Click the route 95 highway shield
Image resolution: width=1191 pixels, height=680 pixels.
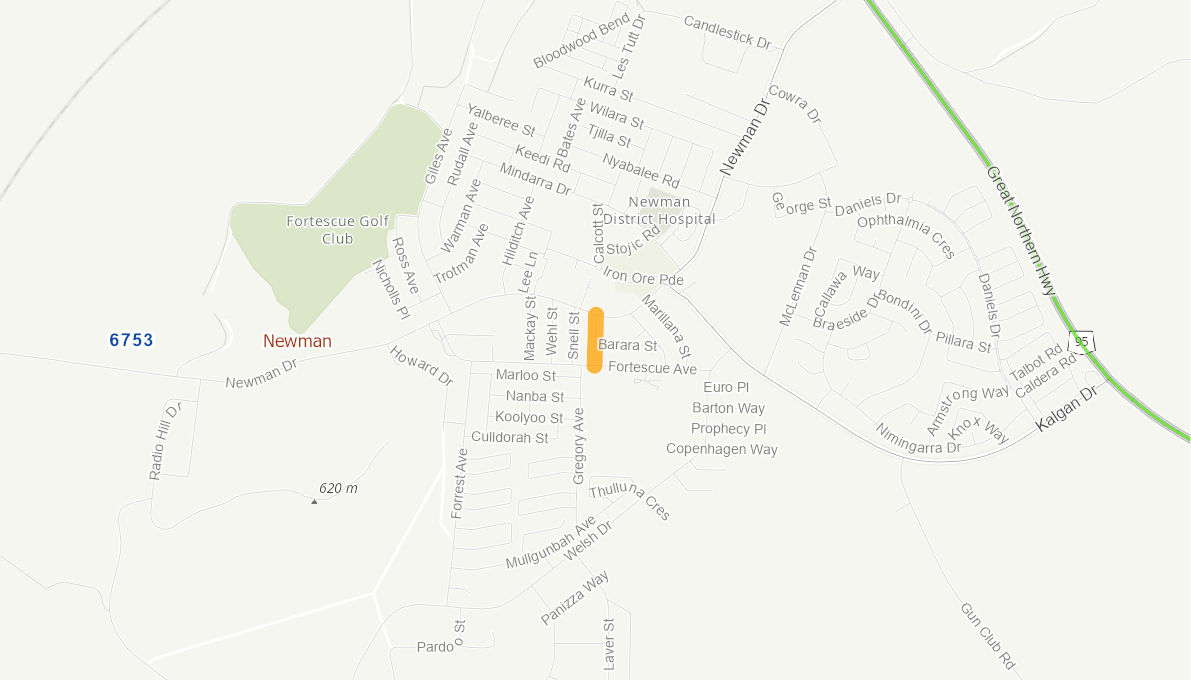click(1082, 342)
